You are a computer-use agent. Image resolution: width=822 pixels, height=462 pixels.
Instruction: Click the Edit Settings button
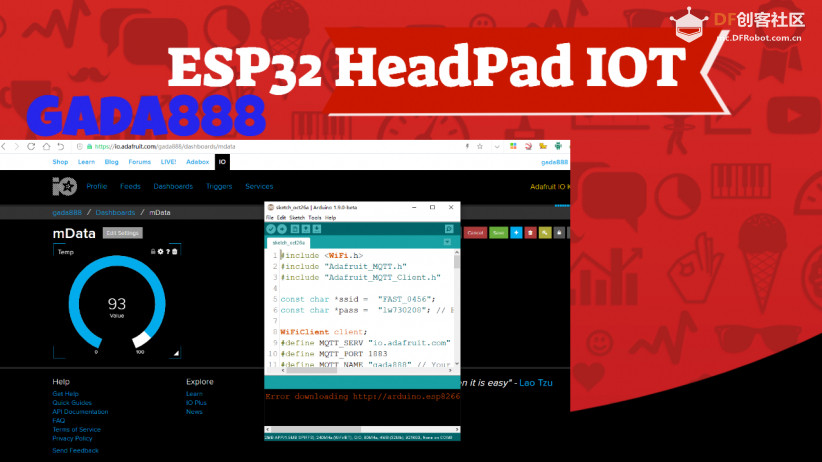pos(123,233)
